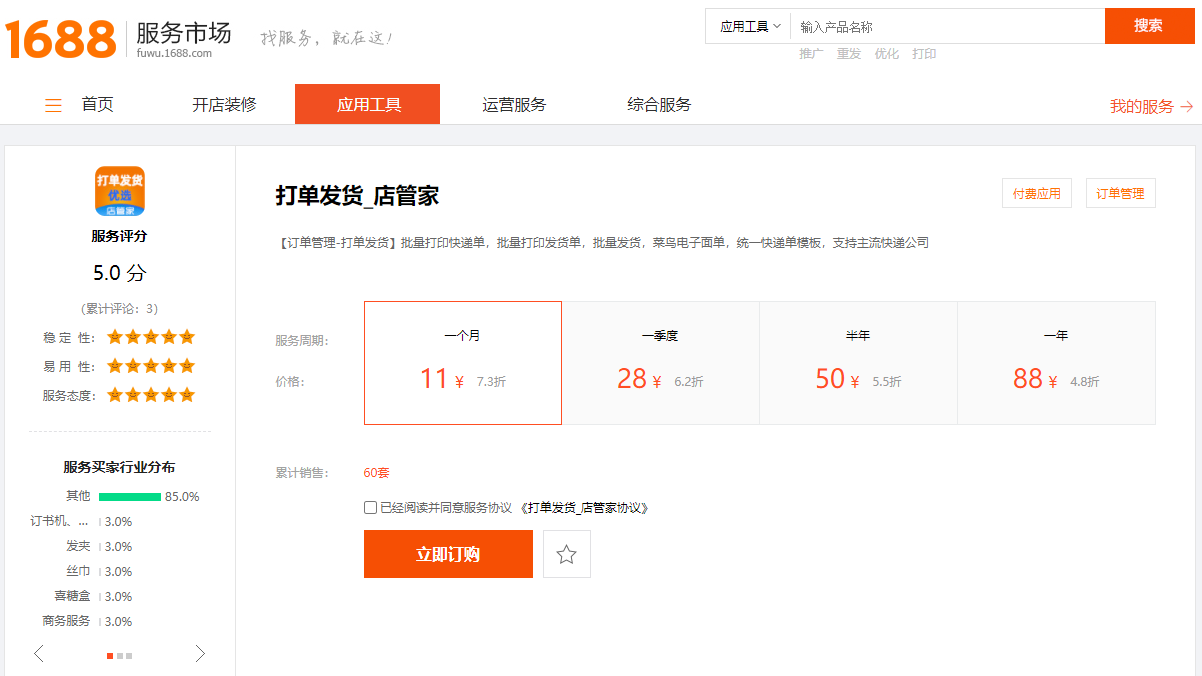
Task: Click the 累计评论：3 text
Action: coord(120,309)
